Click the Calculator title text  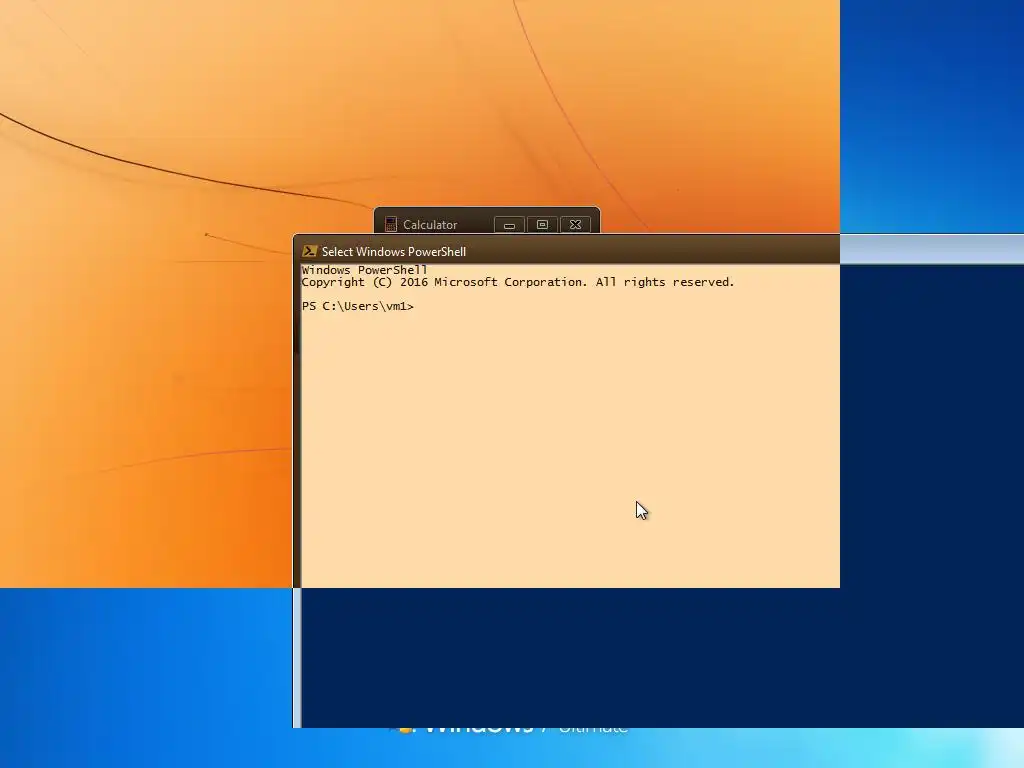430,225
